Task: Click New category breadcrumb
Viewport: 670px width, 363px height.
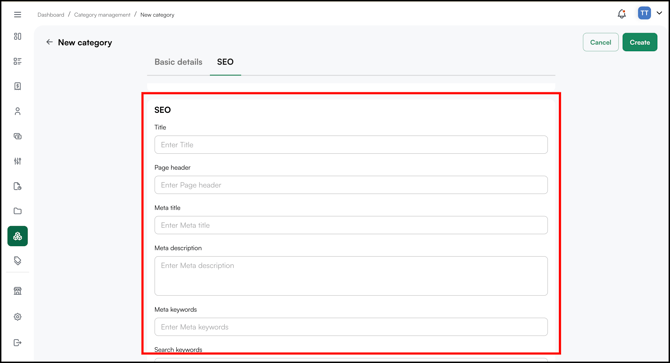Action: click(x=157, y=15)
